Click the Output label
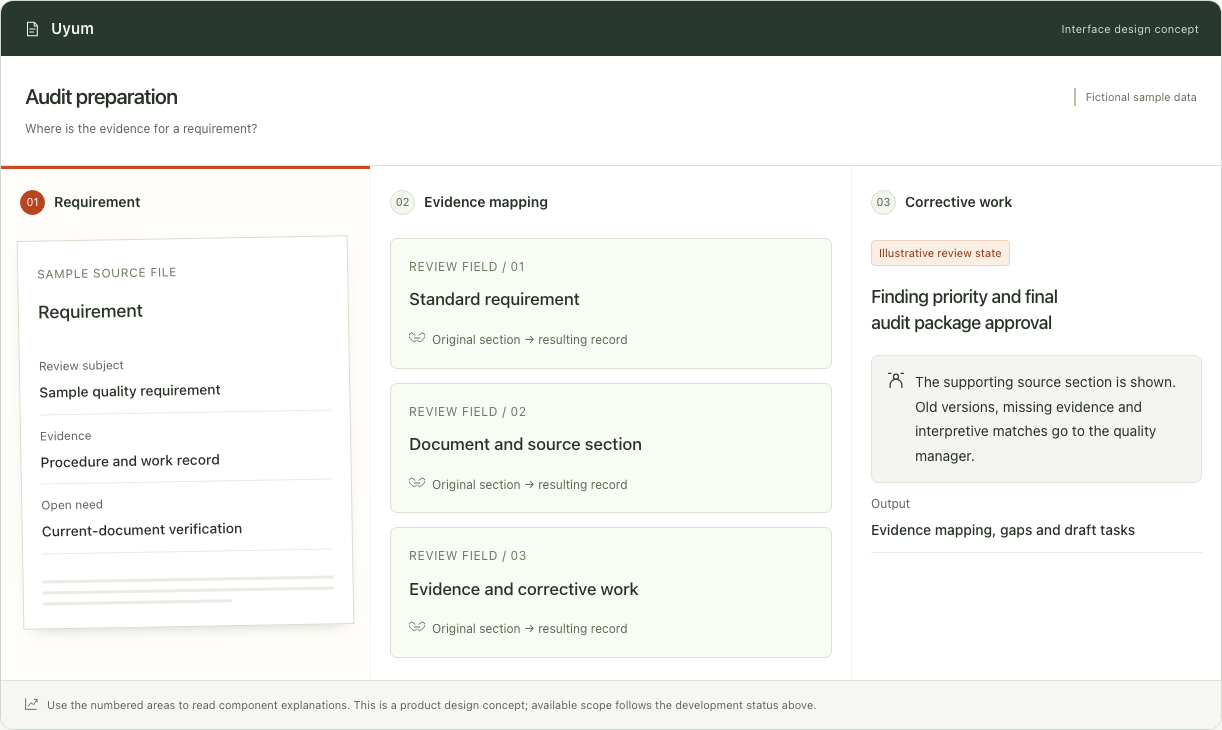Image resolution: width=1222 pixels, height=730 pixels. pos(890,504)
